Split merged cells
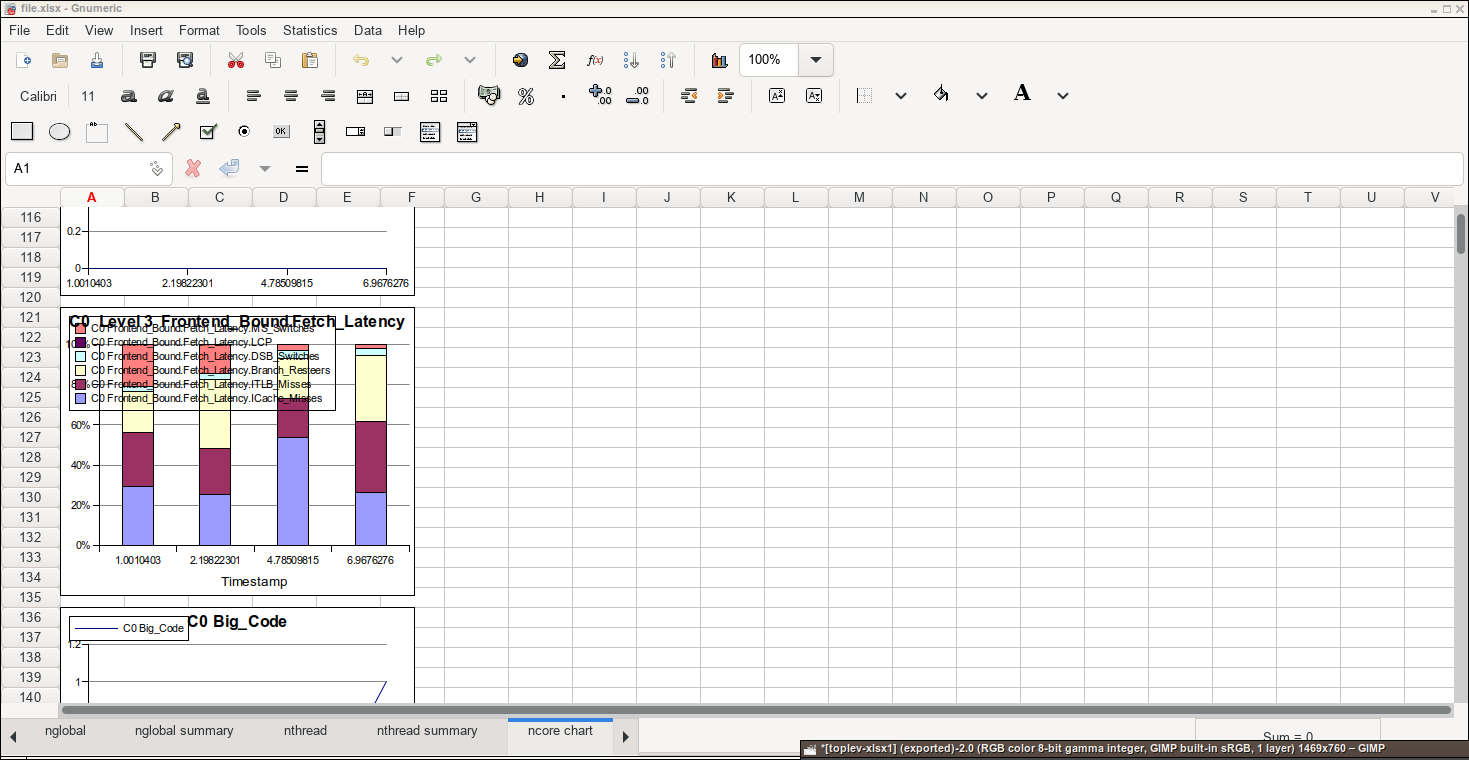1469x760 pixels. [439, 96]
